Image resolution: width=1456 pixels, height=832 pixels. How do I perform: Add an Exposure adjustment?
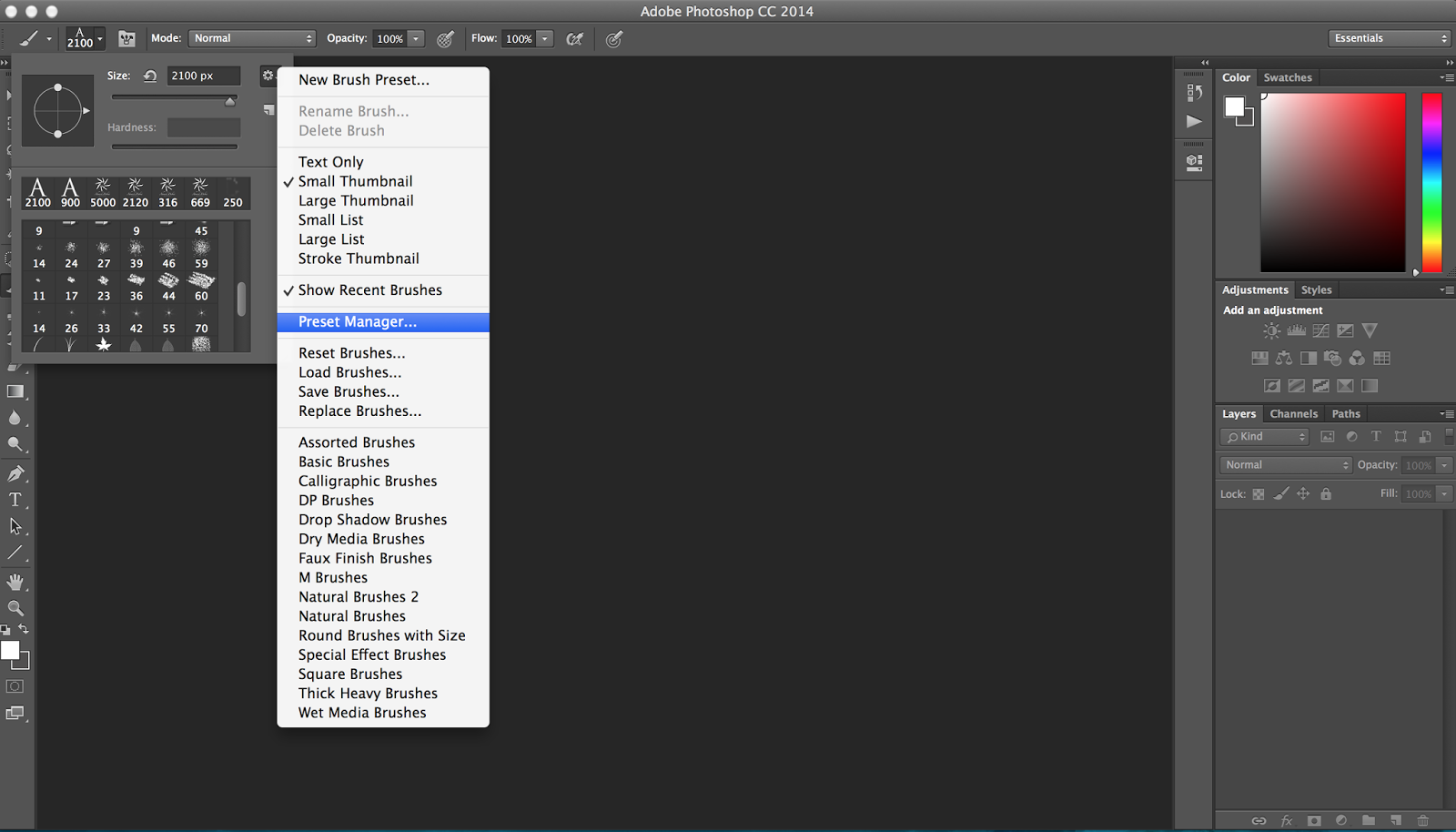(1345, 330)
